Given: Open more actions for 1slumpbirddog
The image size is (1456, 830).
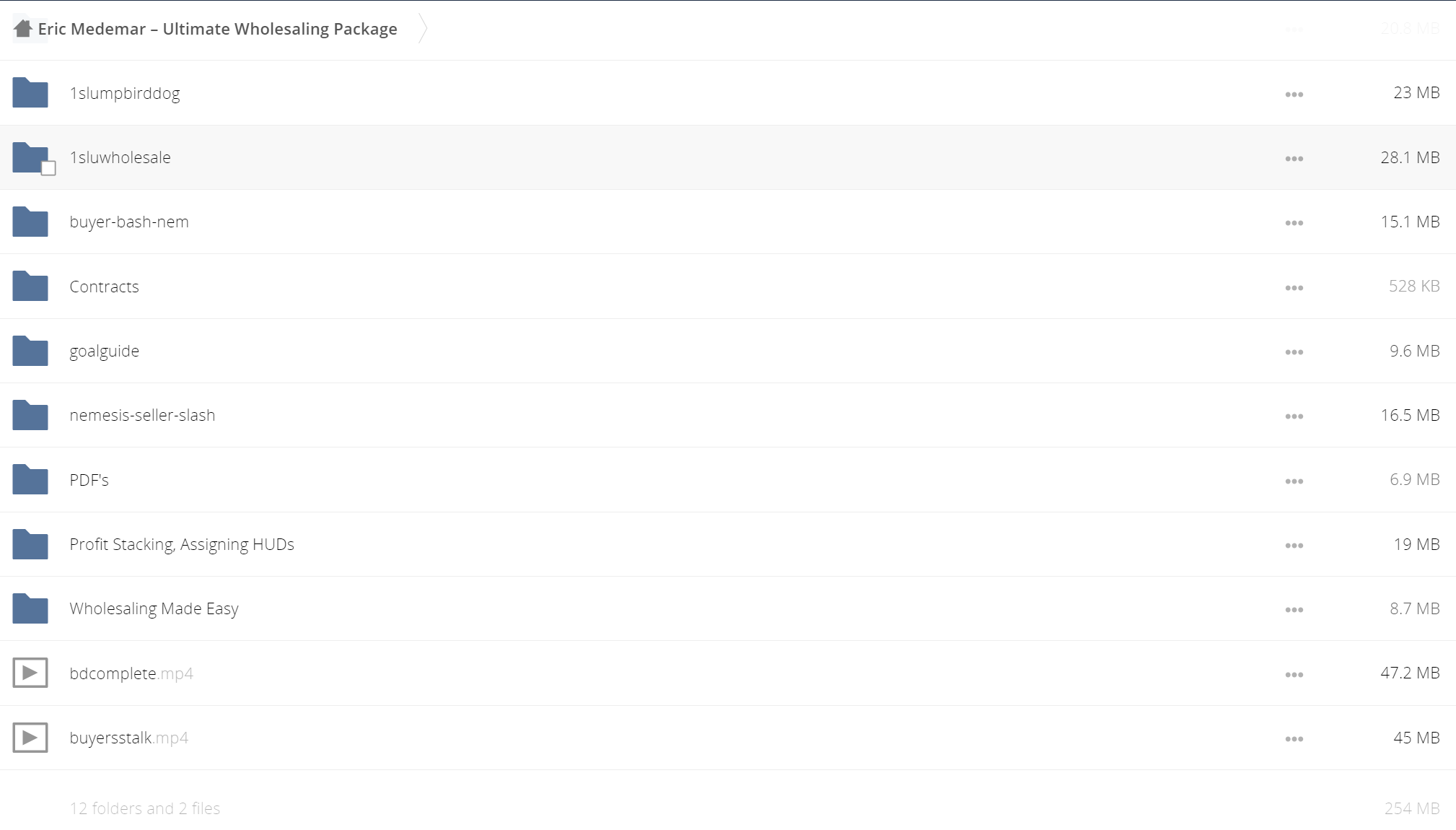Looking at the screenshot, I should tap(1294, 95).
